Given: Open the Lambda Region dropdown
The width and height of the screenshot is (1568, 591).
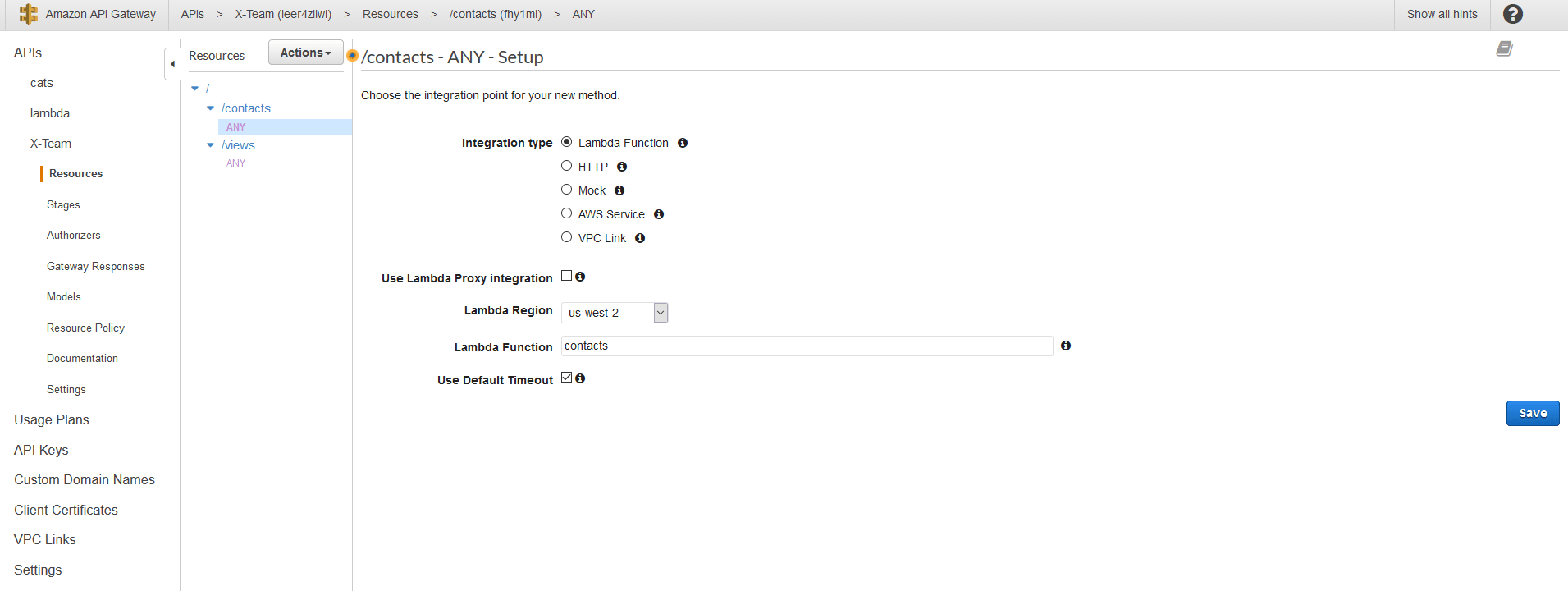Looking at the screenshot, I should (x=615, y=313).
